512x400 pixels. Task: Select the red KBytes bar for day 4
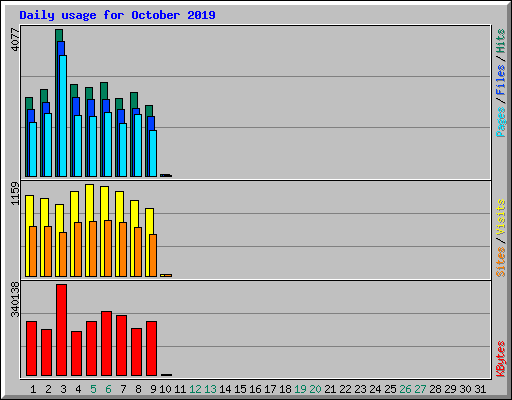pos(76,353)
